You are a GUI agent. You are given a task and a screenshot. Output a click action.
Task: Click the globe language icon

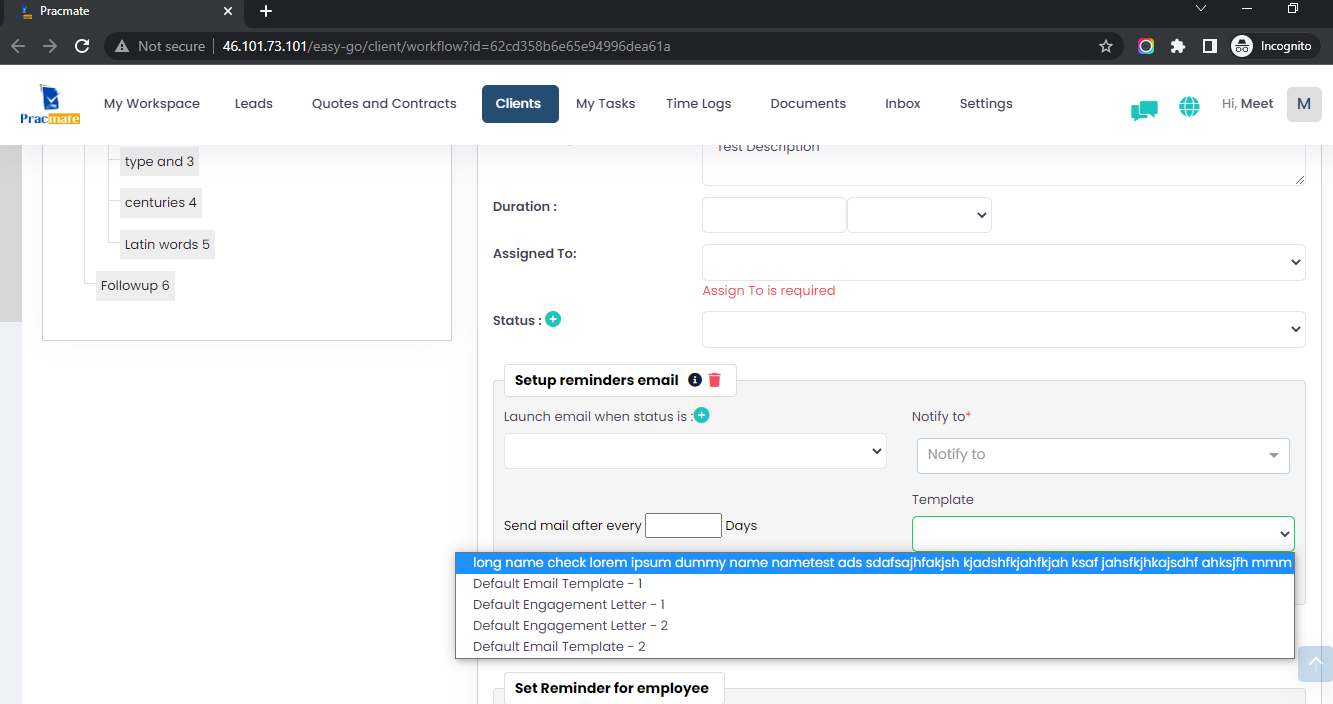tap(1189, 106)
